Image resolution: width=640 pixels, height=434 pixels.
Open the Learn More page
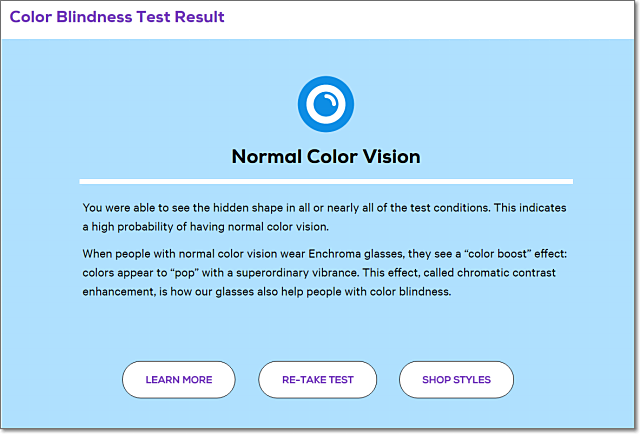179,380
